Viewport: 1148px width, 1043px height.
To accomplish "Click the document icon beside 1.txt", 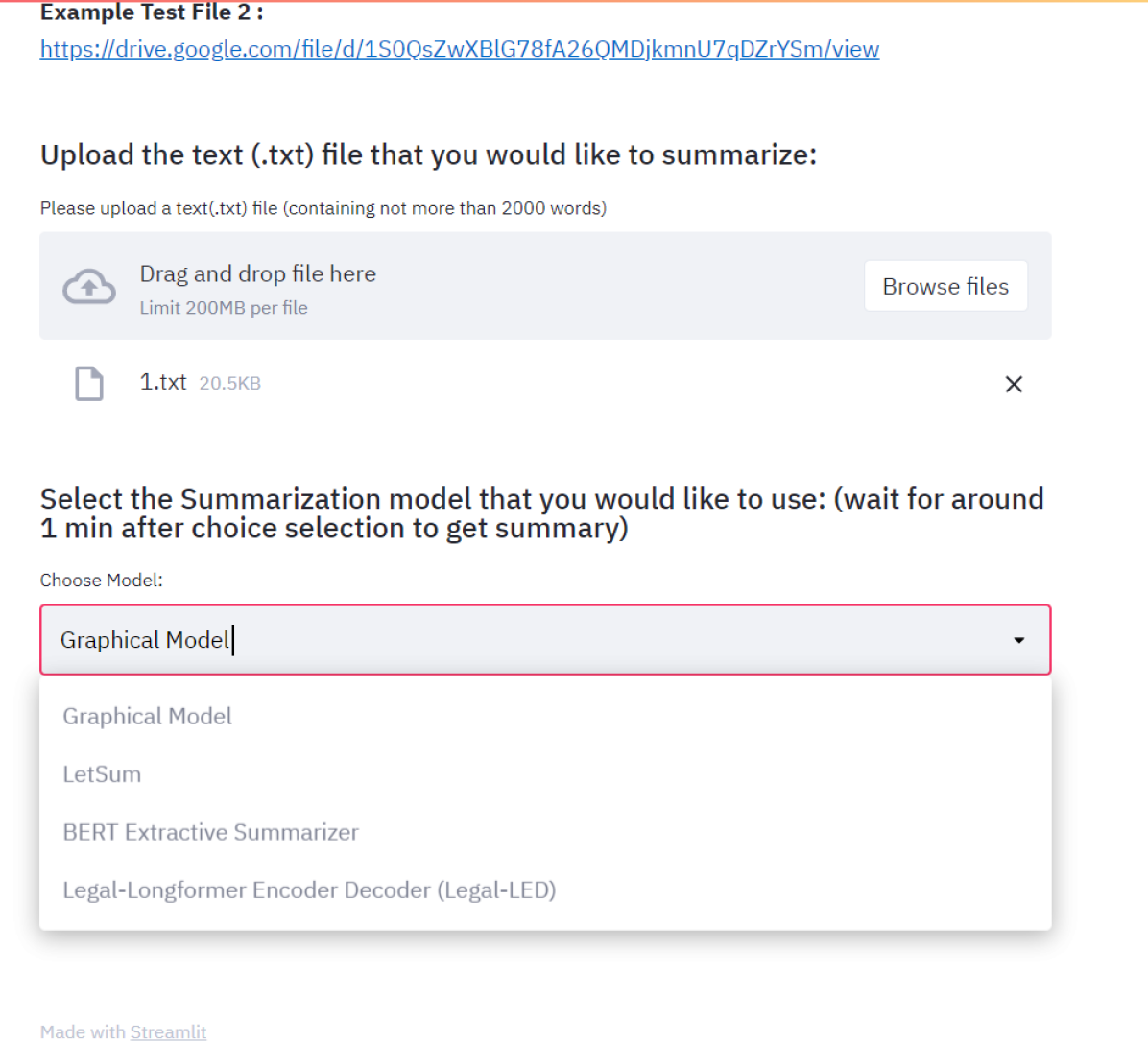I will click(89, 383).
